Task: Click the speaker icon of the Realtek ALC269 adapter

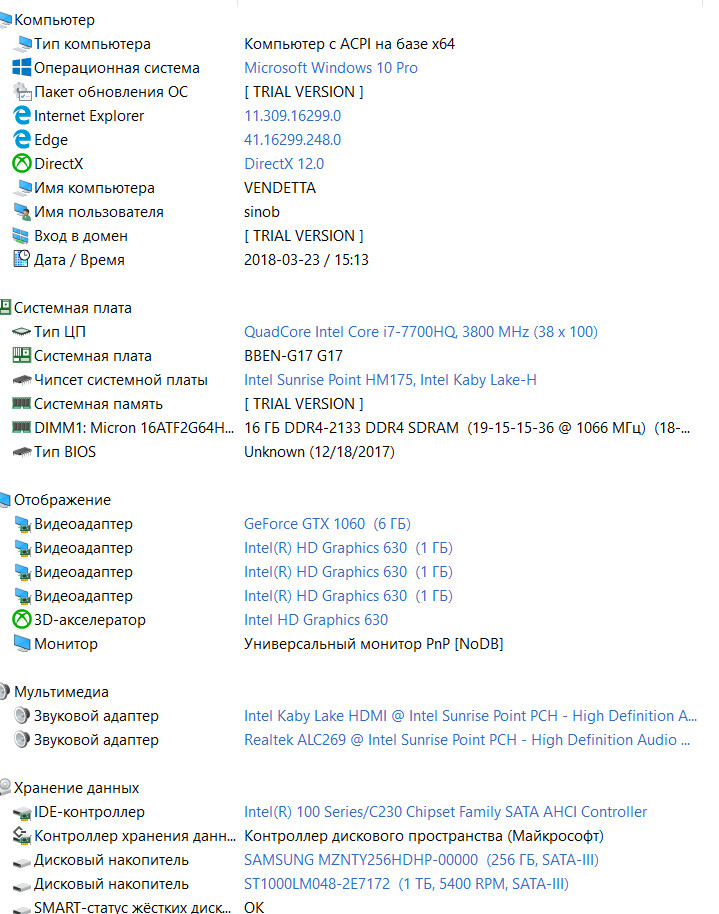Action: pos(22,739)
